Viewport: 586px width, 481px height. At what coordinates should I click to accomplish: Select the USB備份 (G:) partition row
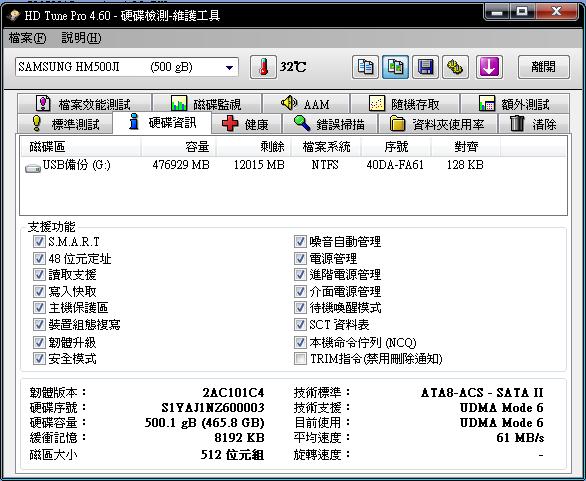(293, 165)
